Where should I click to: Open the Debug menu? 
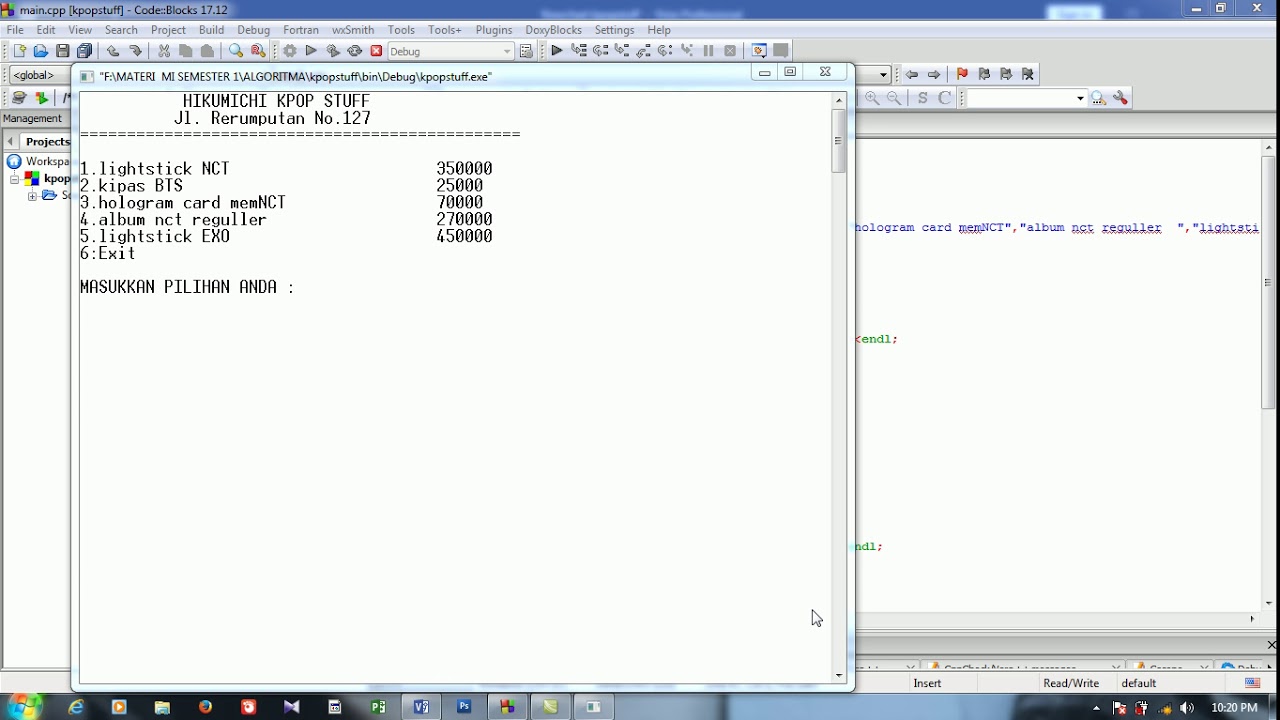(253, 30)
